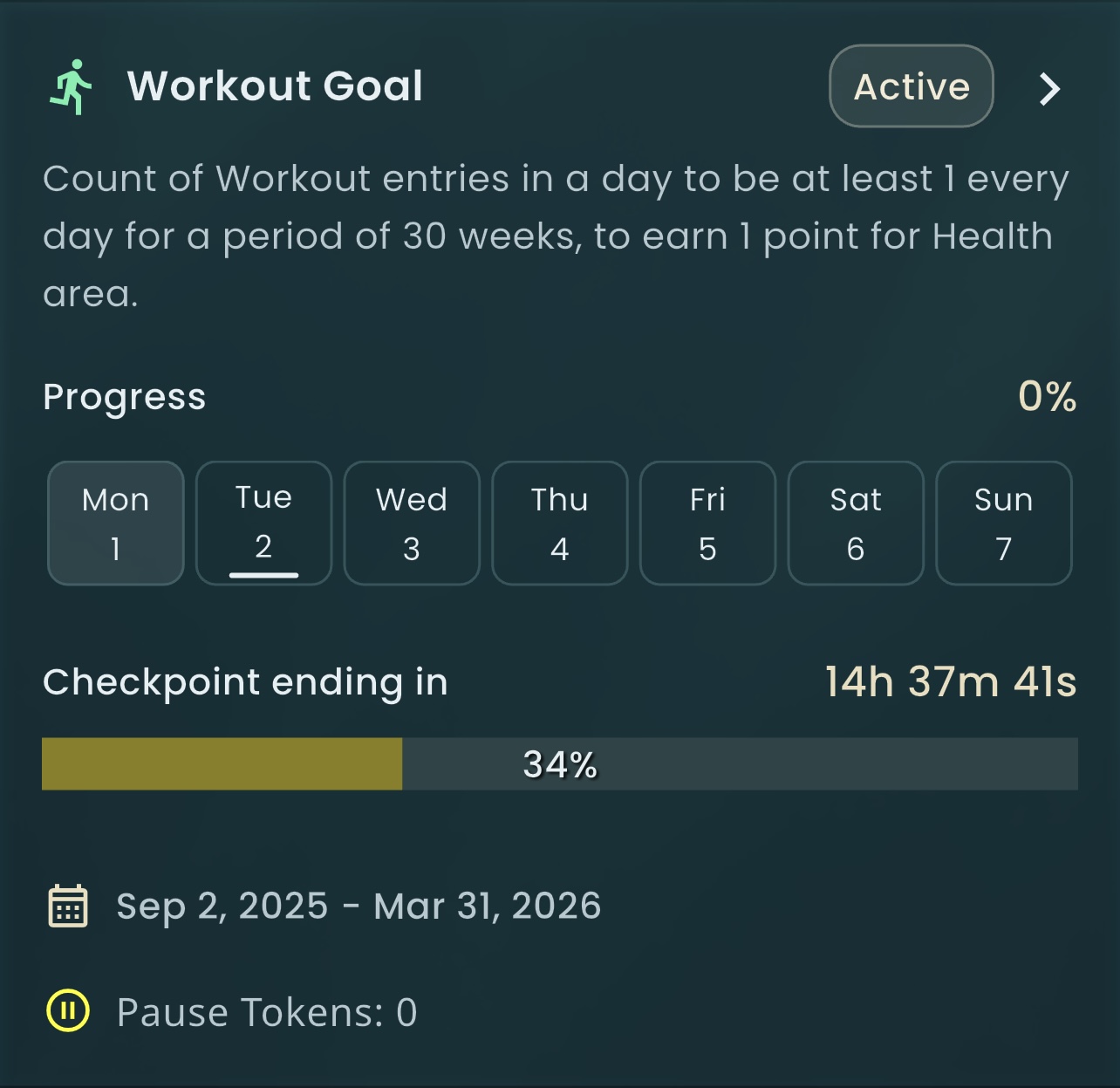Screen dimensions: 1120x1088
Task: Select the Thu 4 day box
Action: tap(559, 523)
